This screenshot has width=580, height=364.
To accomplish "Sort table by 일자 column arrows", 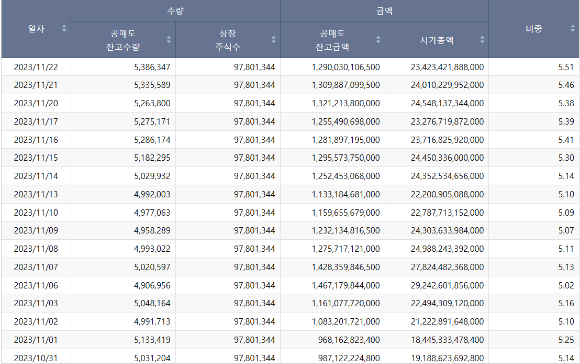I will click(x=64, y=28).
